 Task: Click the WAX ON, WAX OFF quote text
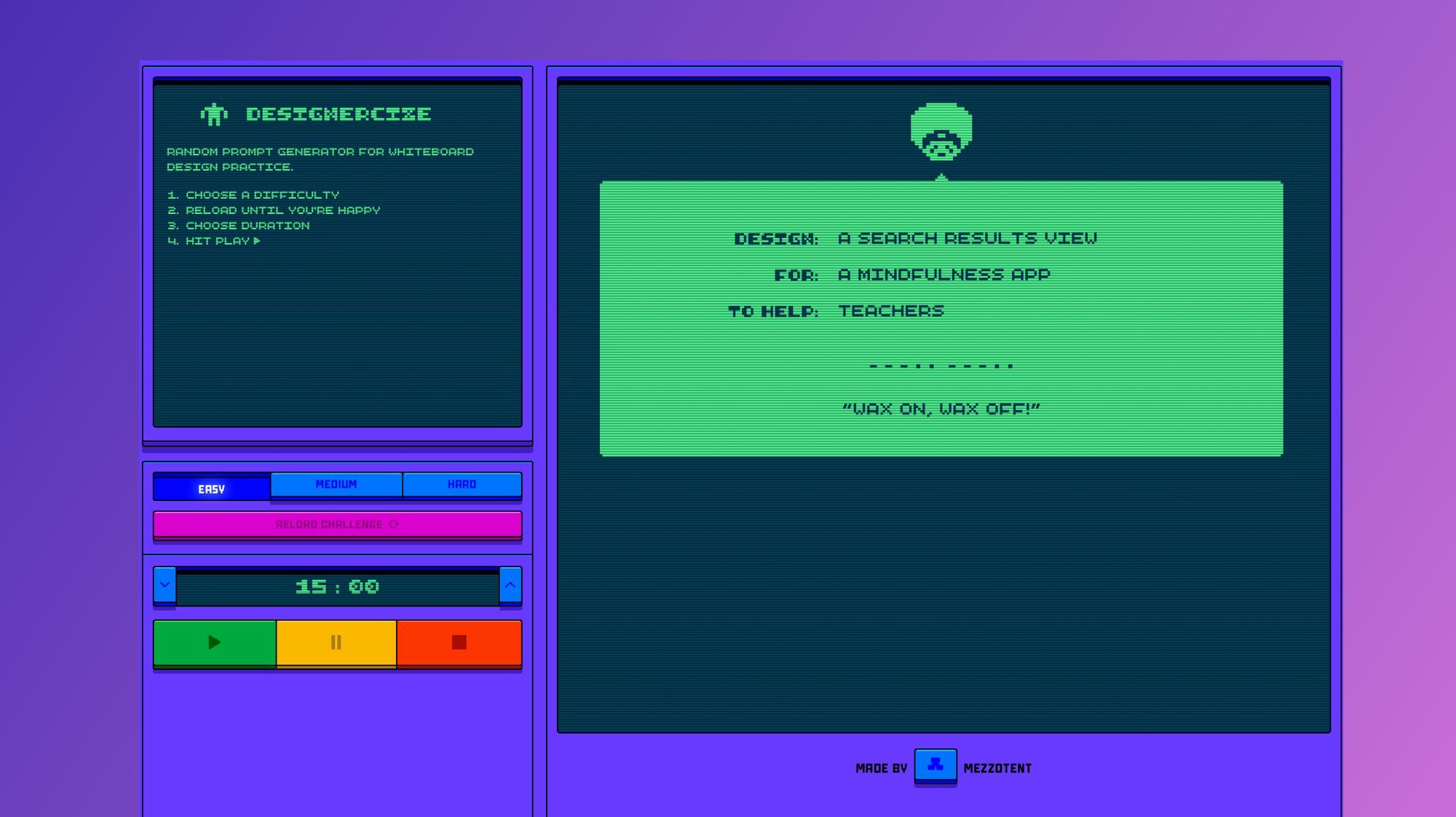(941, 408)
